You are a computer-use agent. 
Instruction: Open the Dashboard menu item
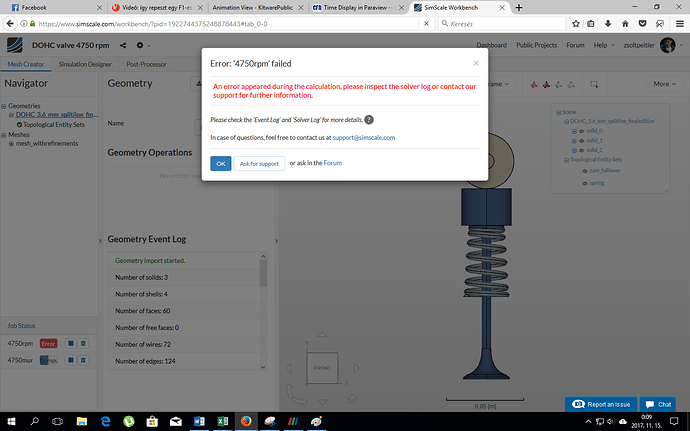492,45
